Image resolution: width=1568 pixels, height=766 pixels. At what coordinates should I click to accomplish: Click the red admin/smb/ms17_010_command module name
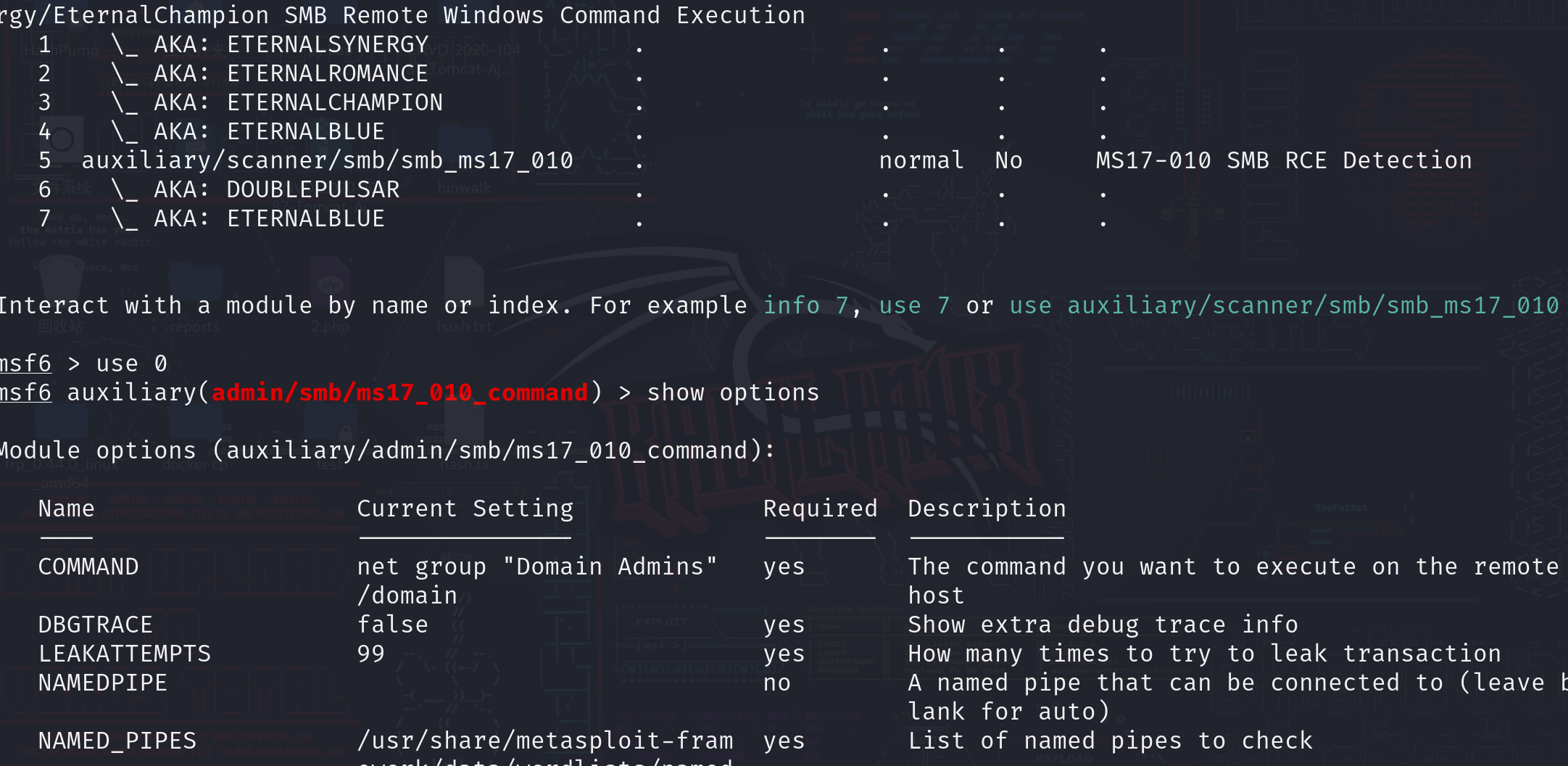click(x=399, y=393)
